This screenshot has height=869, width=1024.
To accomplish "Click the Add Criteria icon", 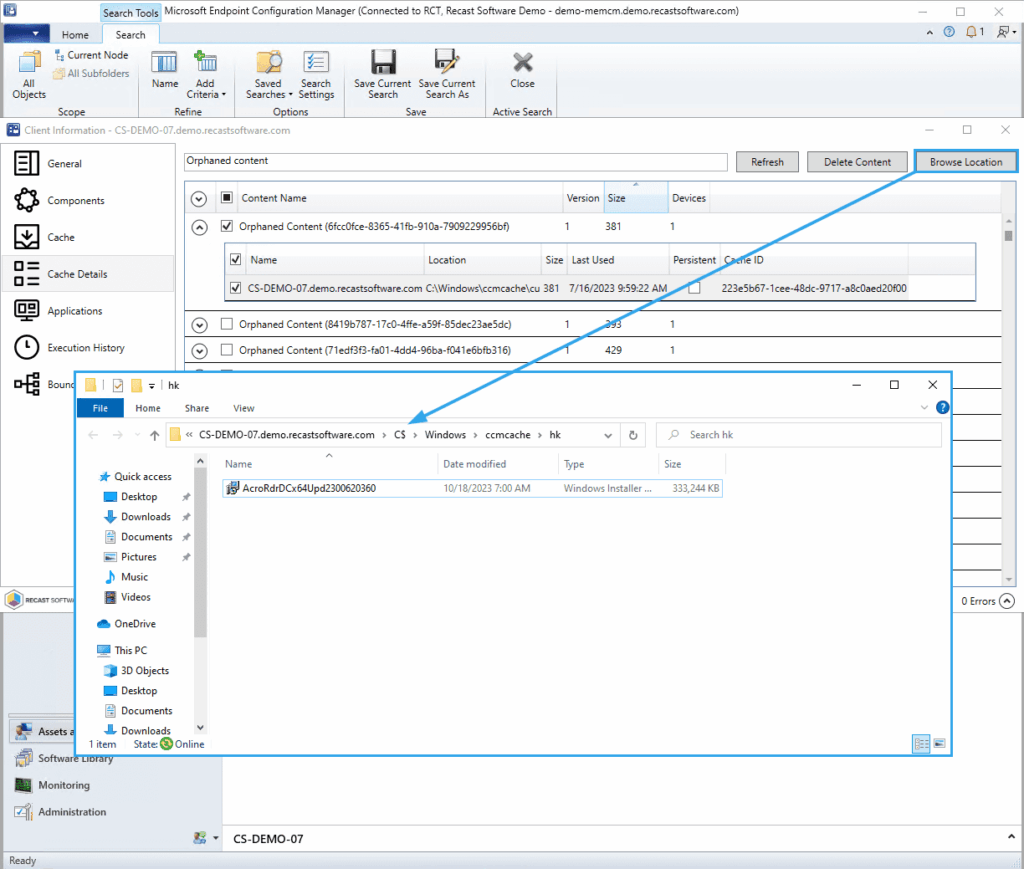I will click(205, 63).
